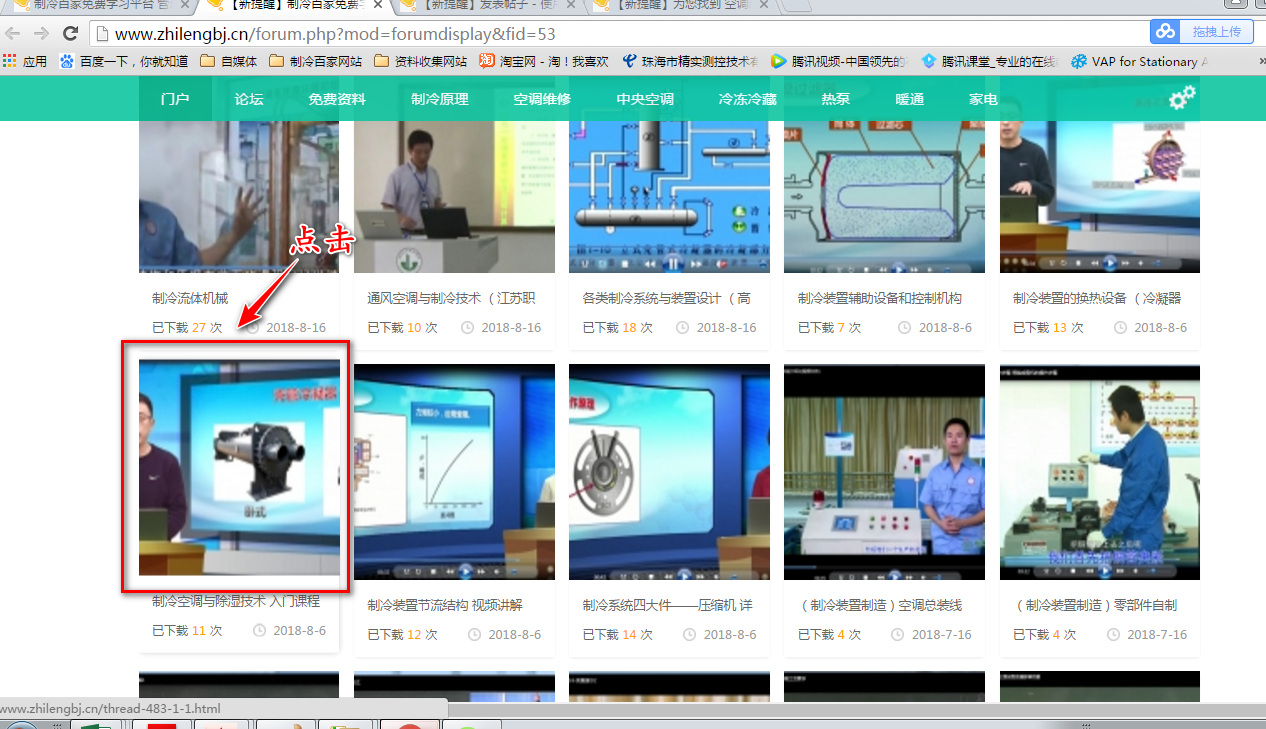
Task: Switch to the 【新提醒】发表帖子 tab
Action: pos(489,6)
